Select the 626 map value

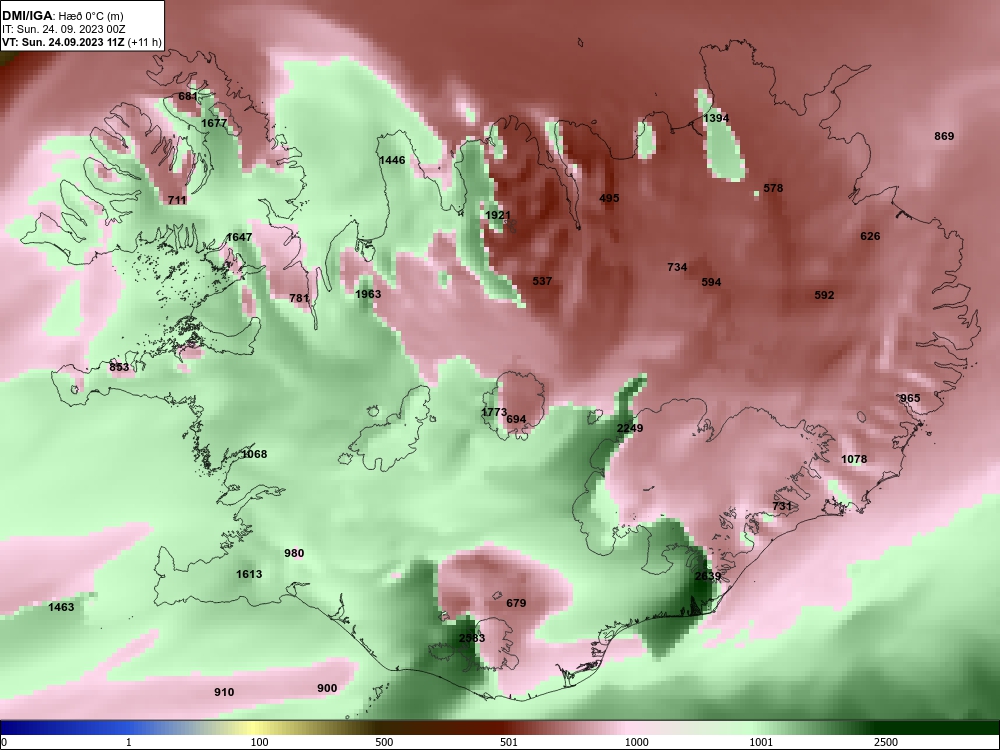click(x=870, y=236)
